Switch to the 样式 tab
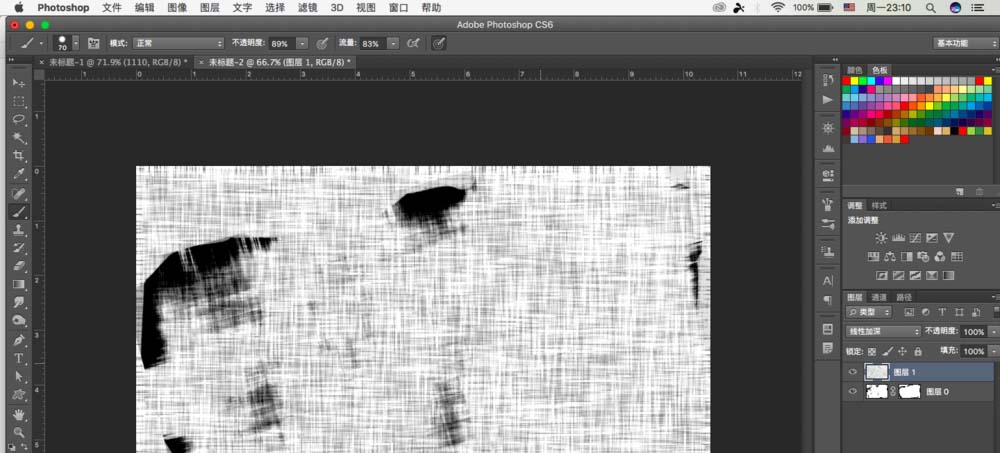Viewport: 1000px width, 453px height. pos(879,205)
